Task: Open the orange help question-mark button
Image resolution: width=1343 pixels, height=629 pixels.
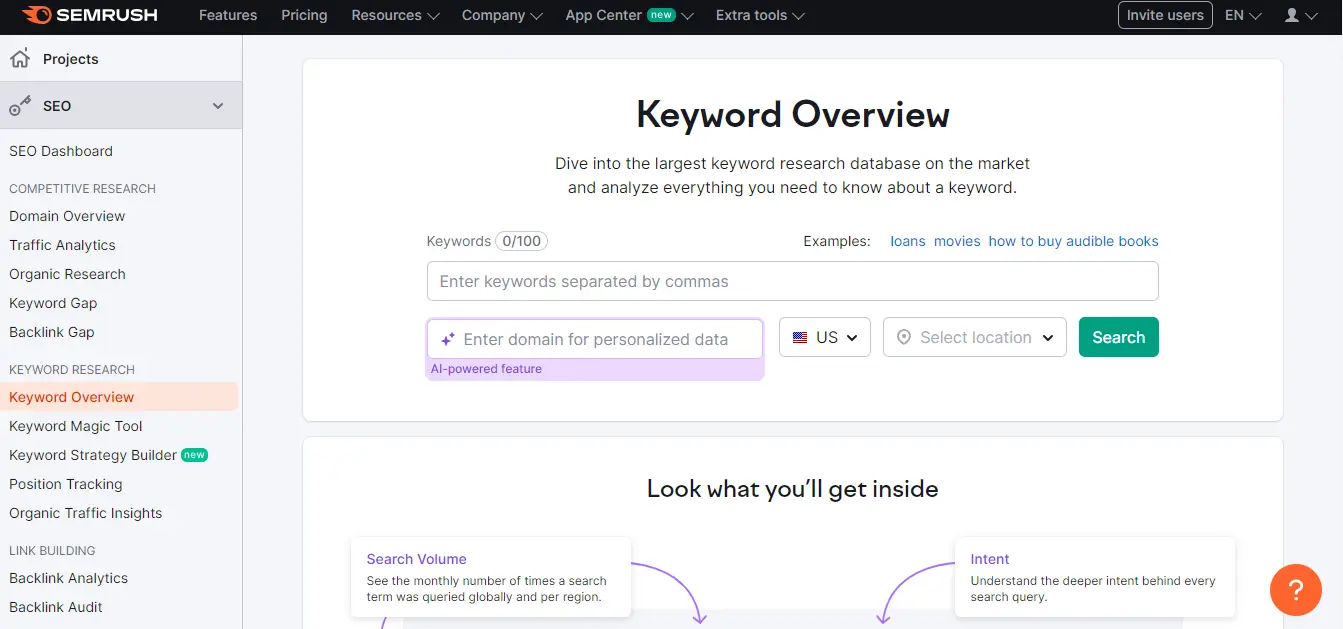Action: click(1295, 589)
